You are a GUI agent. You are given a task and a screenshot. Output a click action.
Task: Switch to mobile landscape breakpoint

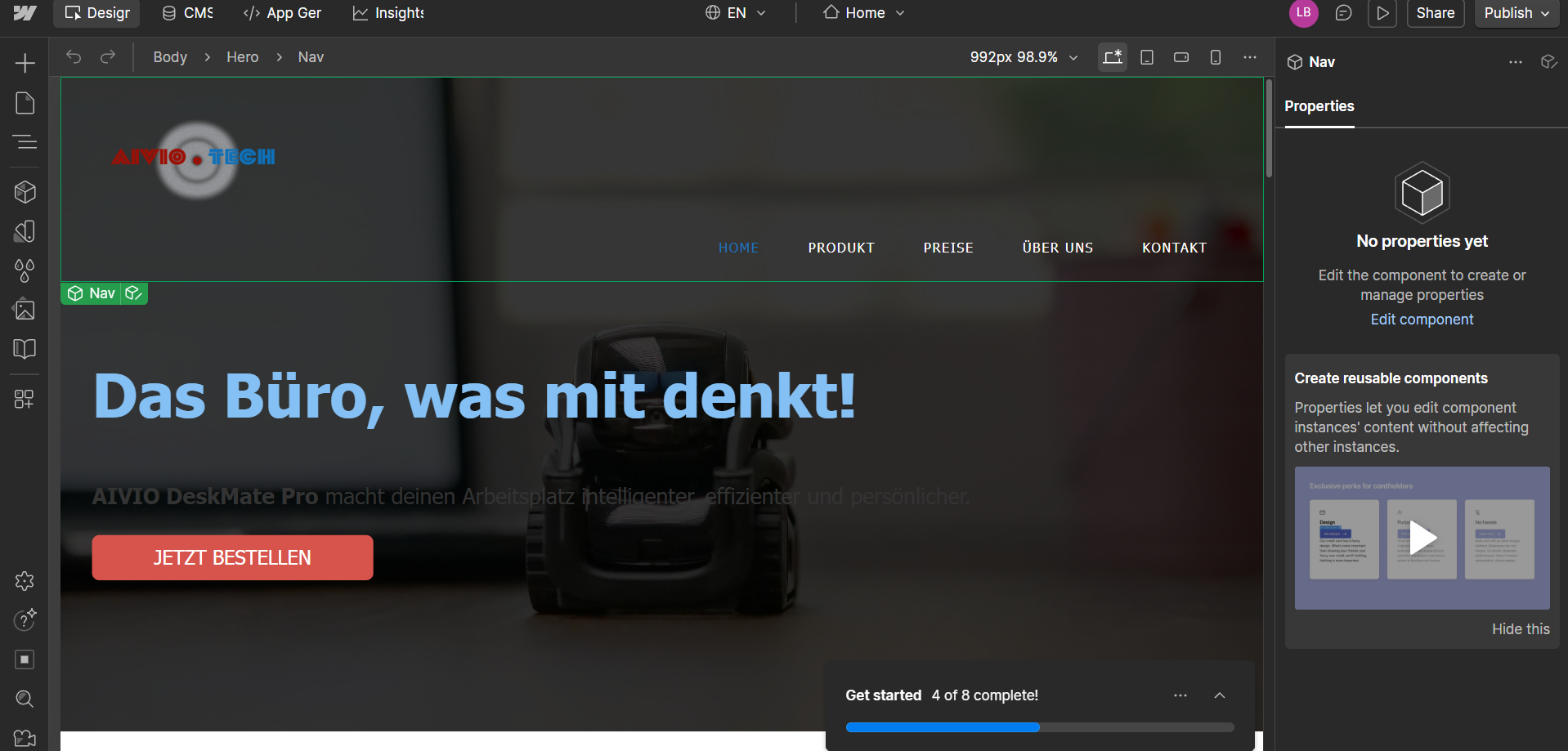click(x=1181, y=57)
